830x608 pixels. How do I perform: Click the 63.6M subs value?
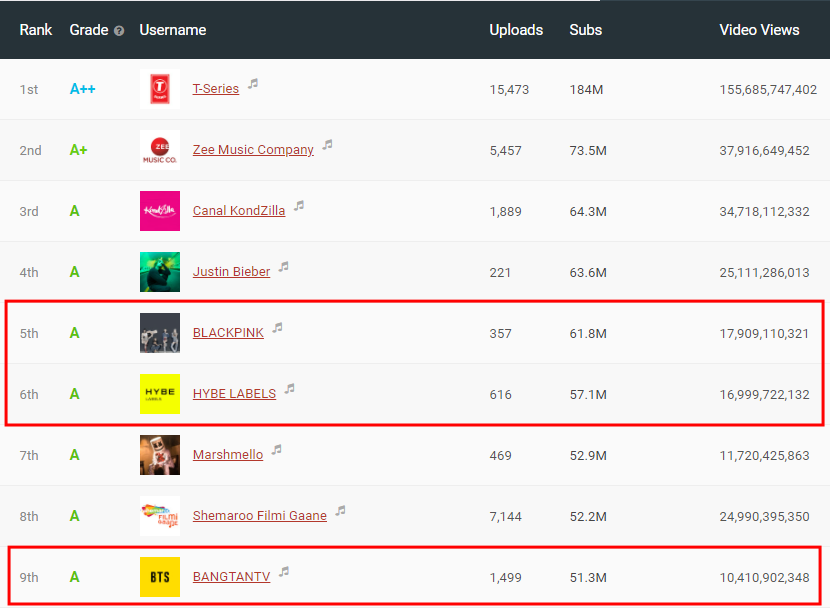click(x=588, y=273)
